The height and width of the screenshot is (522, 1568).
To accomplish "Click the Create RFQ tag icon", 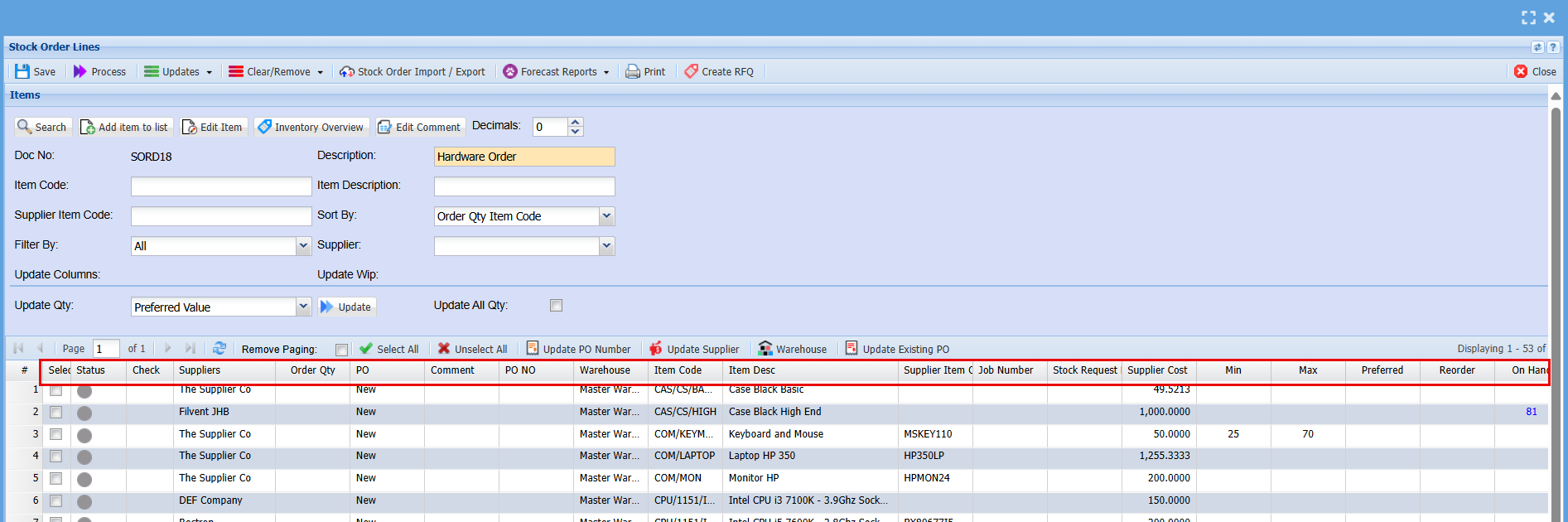I will [x=691, y=72].
